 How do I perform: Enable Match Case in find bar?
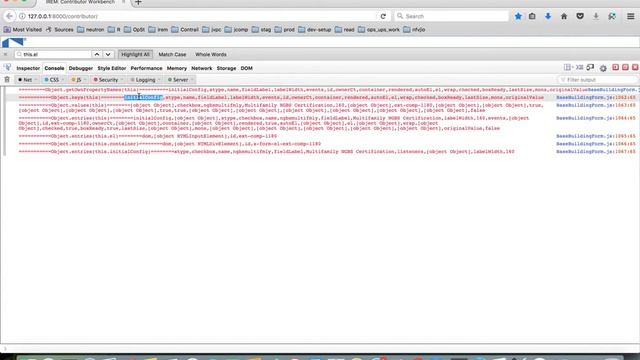coord(172,54)
